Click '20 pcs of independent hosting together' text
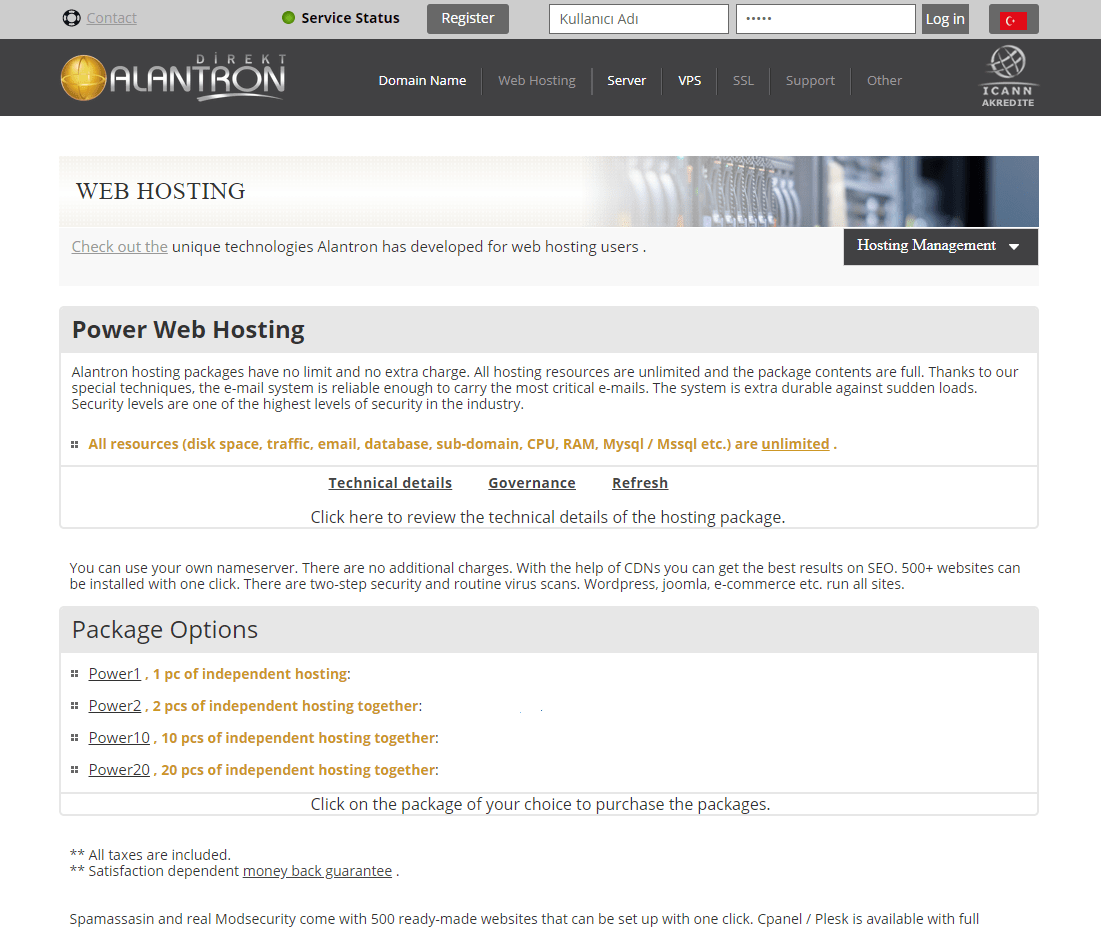Image resolution: width=1101 pixels, height=927 pixels. tap(298, 770)
